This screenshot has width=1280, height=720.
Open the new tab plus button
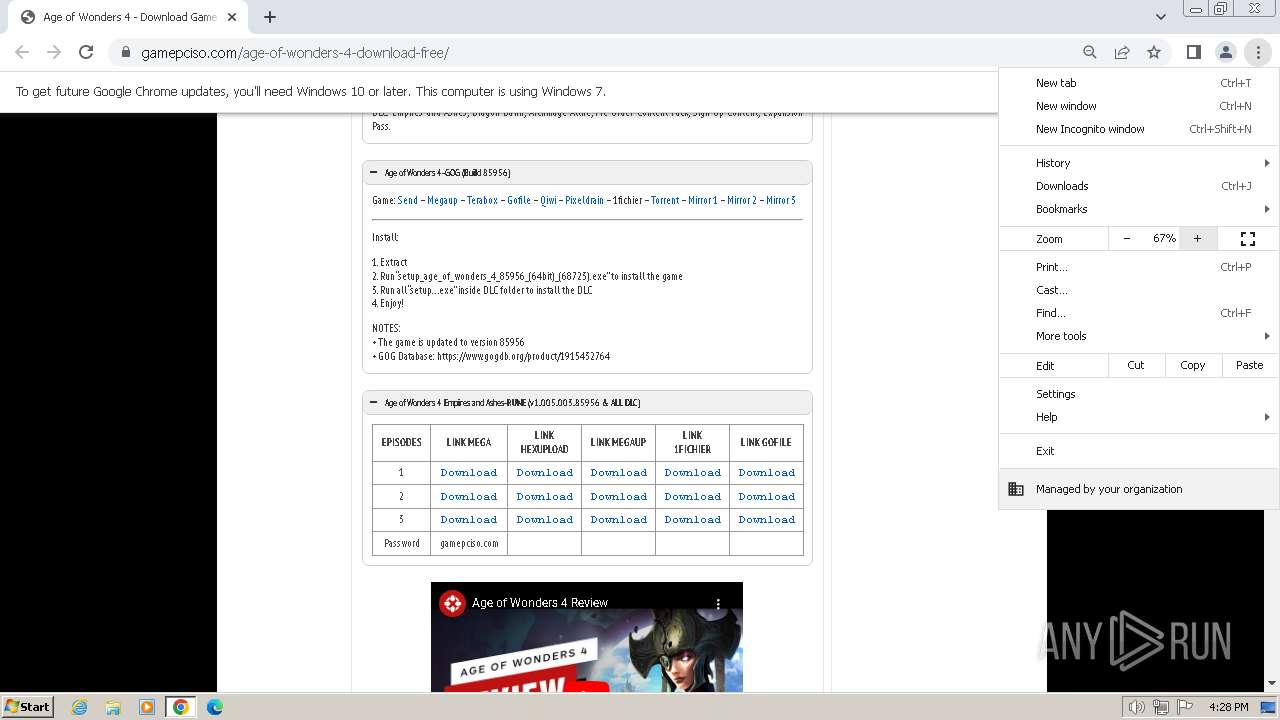pyautogui.click(x=270, y=17)
